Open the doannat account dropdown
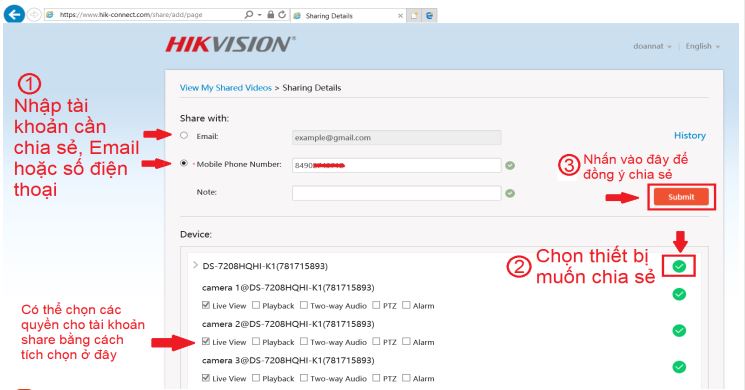This screenshot has height=390, width=745. tap(652, 46)
